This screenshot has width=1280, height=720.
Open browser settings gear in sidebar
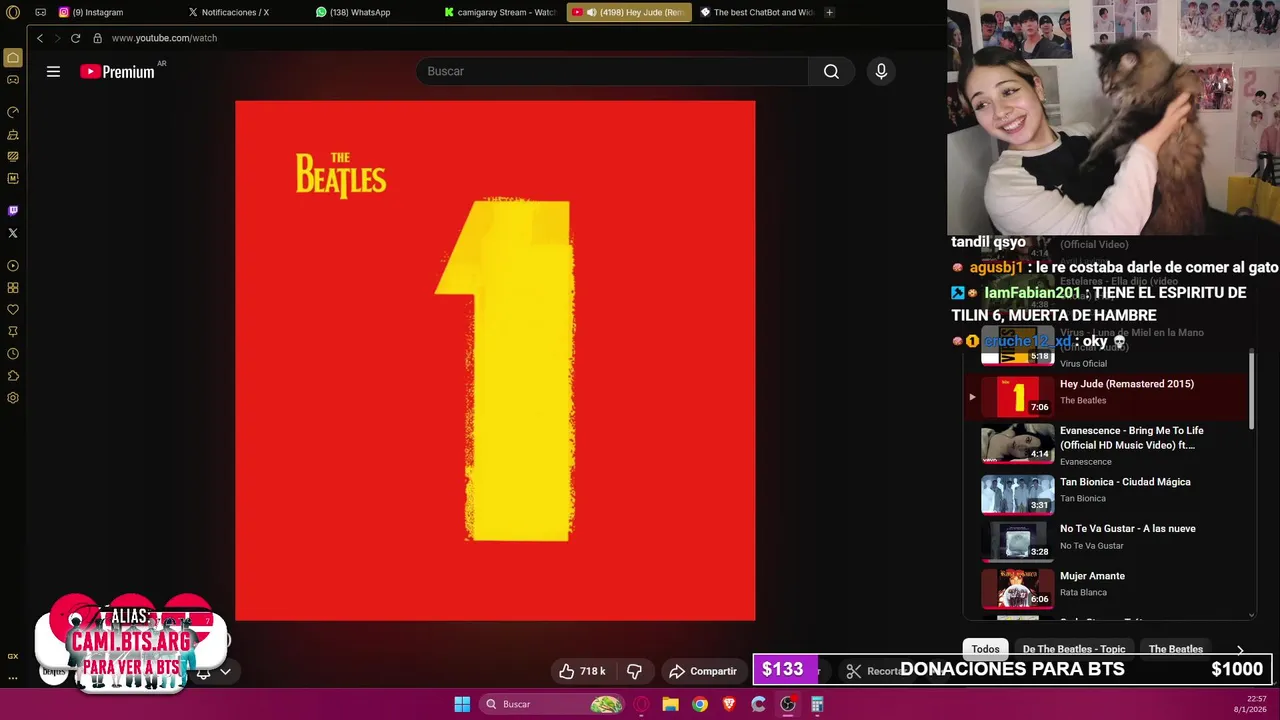[13, 398]
